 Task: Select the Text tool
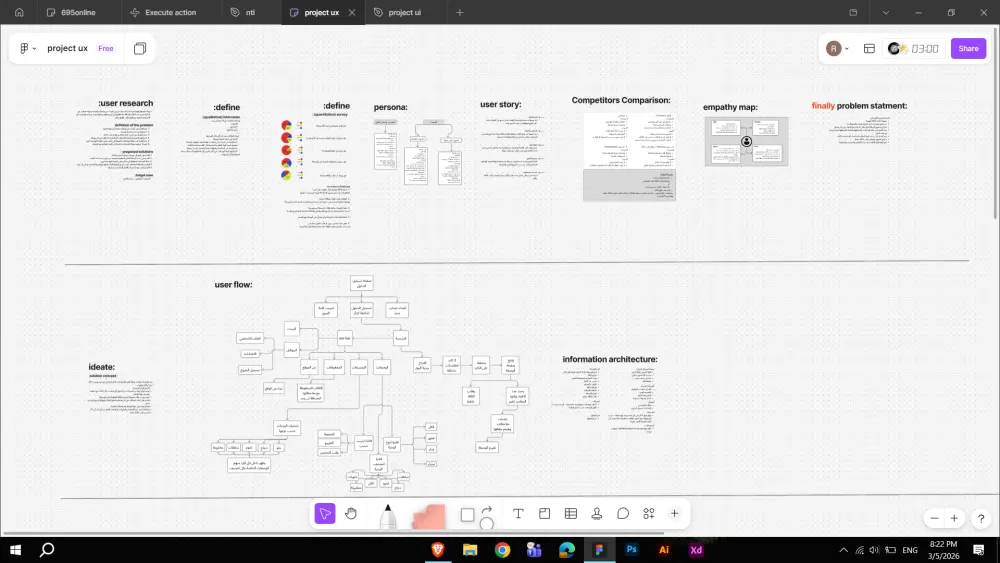[x=518, y=513]
